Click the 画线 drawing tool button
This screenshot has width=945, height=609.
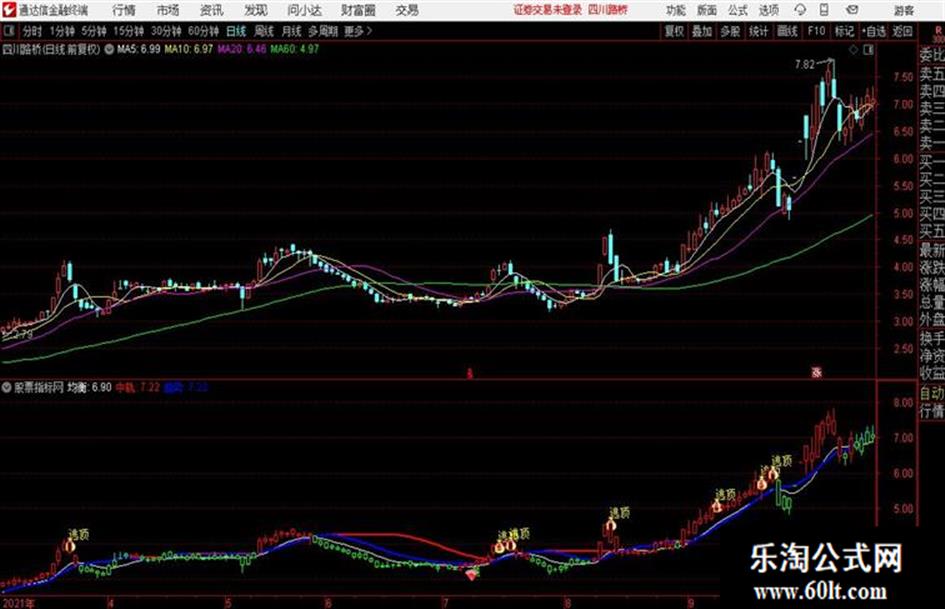point(787,31)
